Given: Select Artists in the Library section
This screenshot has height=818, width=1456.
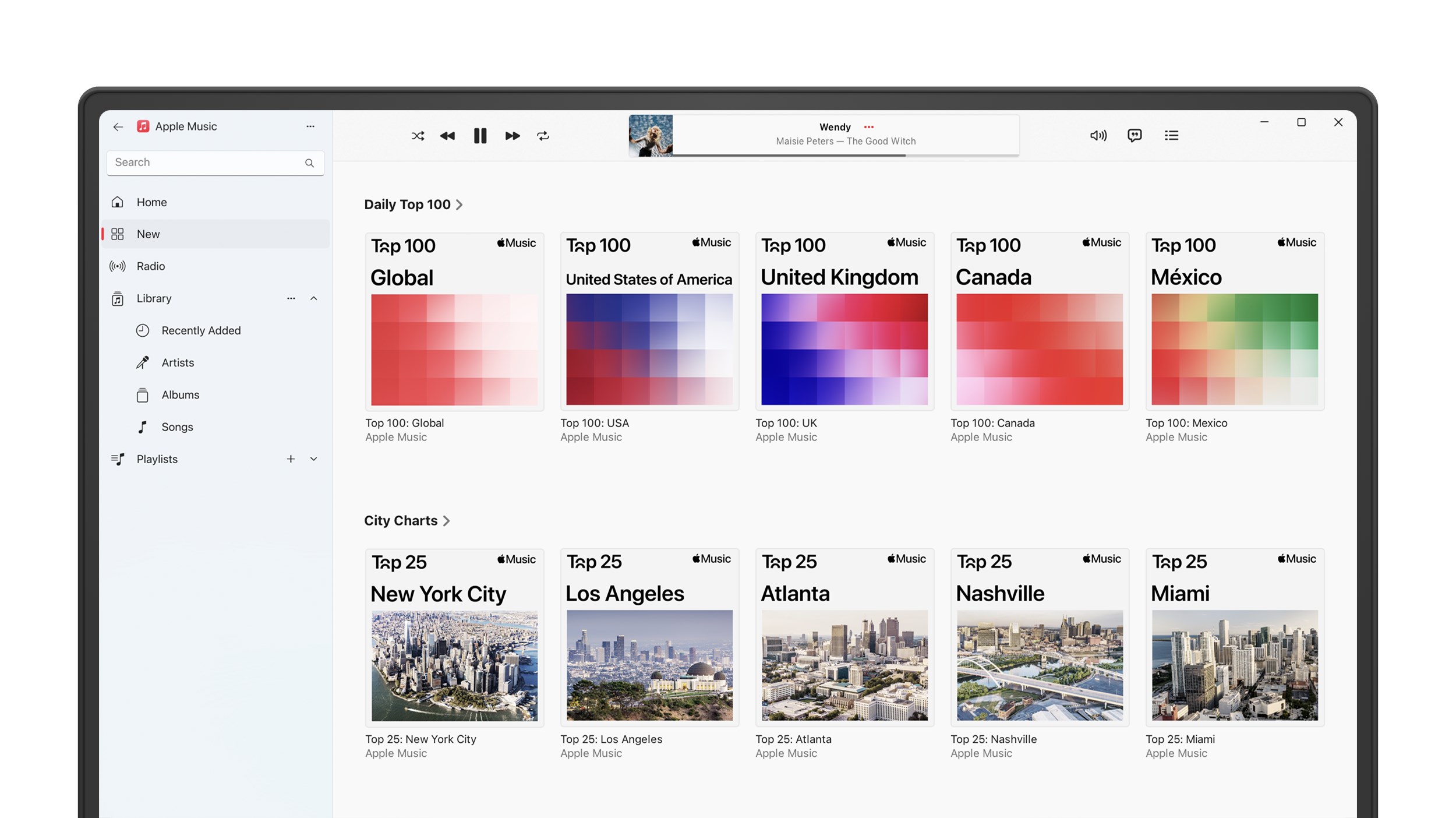Looking at the screenshot, I should pos(177,362).
